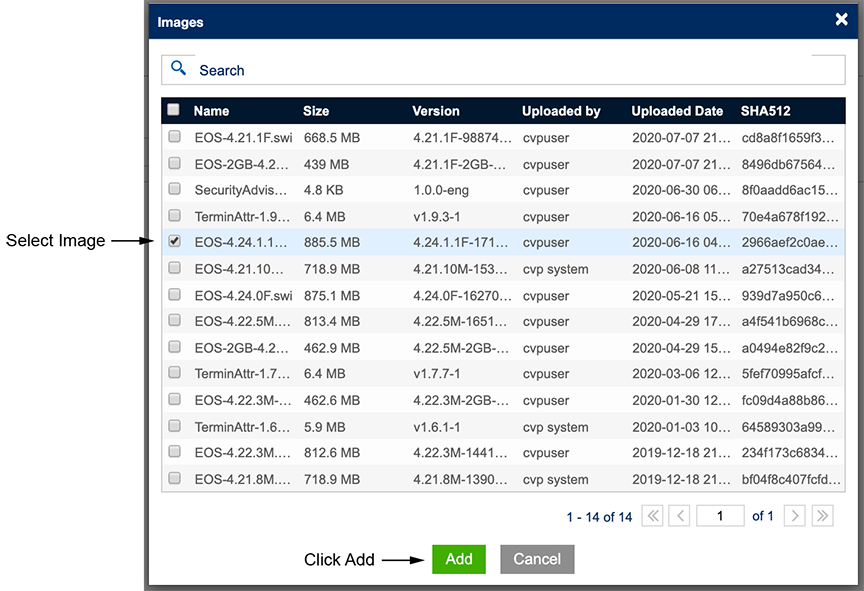Check the TerminAttr-1.9 image checkbox

tap(175, 215)
